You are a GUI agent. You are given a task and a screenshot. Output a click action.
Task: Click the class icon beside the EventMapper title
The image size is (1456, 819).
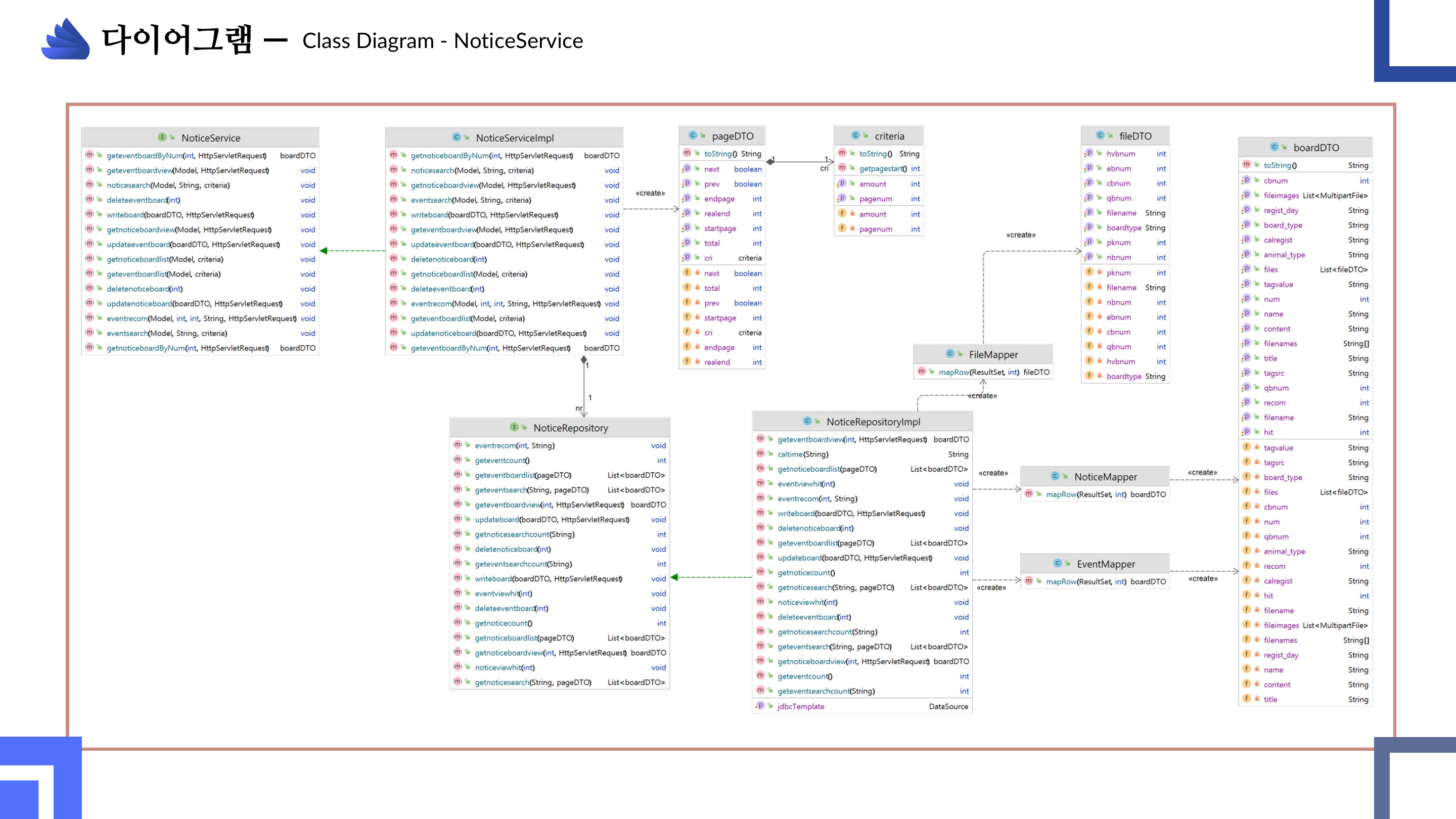tap(1058, 564)
